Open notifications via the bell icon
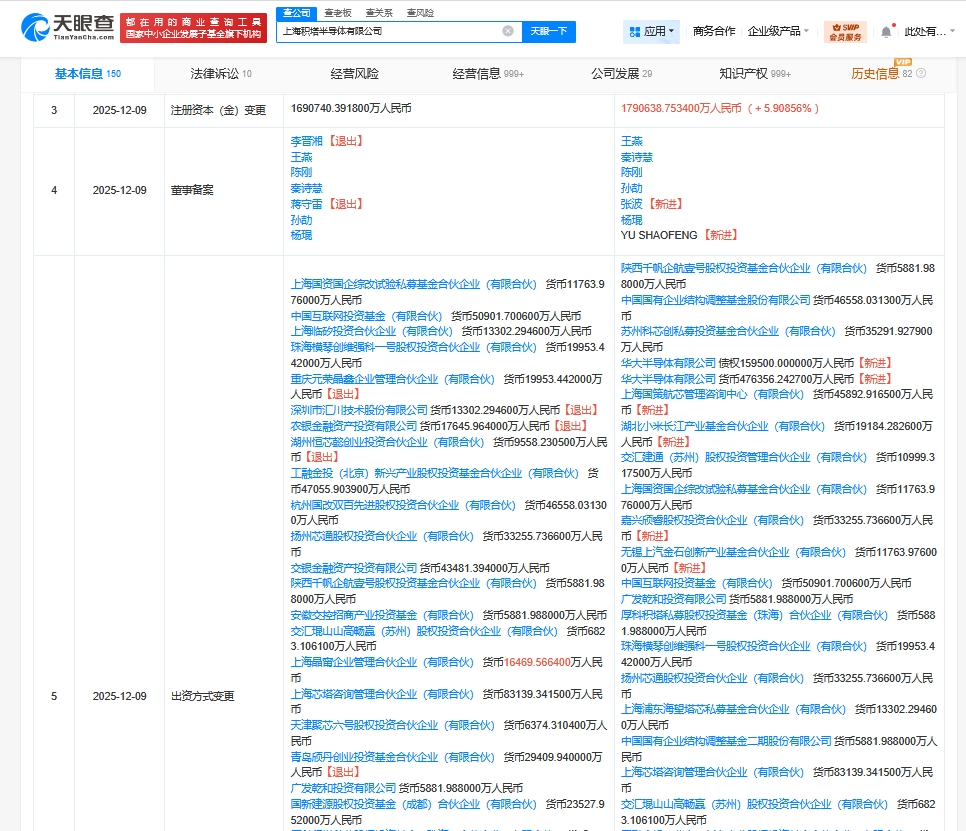The width and height of the screenshot is (966, 831). tap(885, 32)
